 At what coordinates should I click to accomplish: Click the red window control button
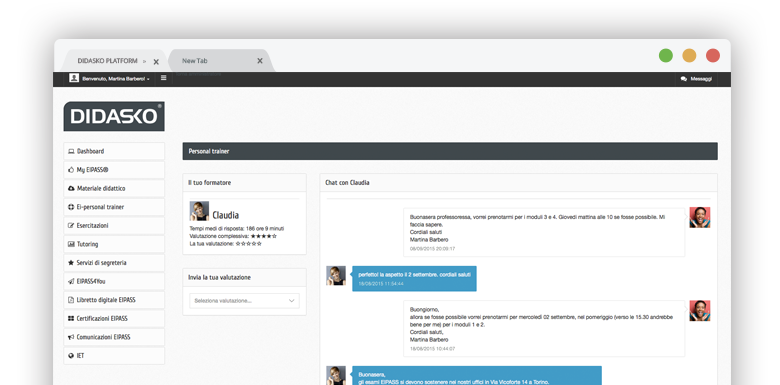coord(713,55)
